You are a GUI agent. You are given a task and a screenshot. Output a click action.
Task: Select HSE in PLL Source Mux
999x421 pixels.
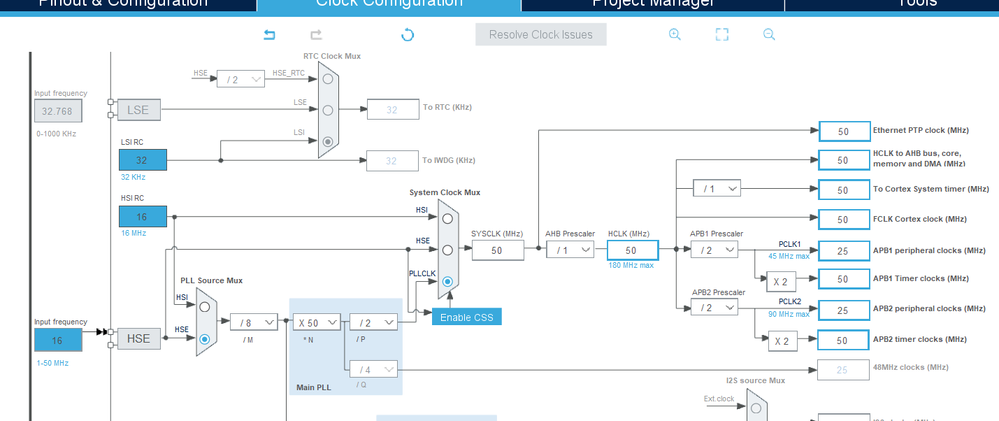pyautogui.click(x=205, y=339)
